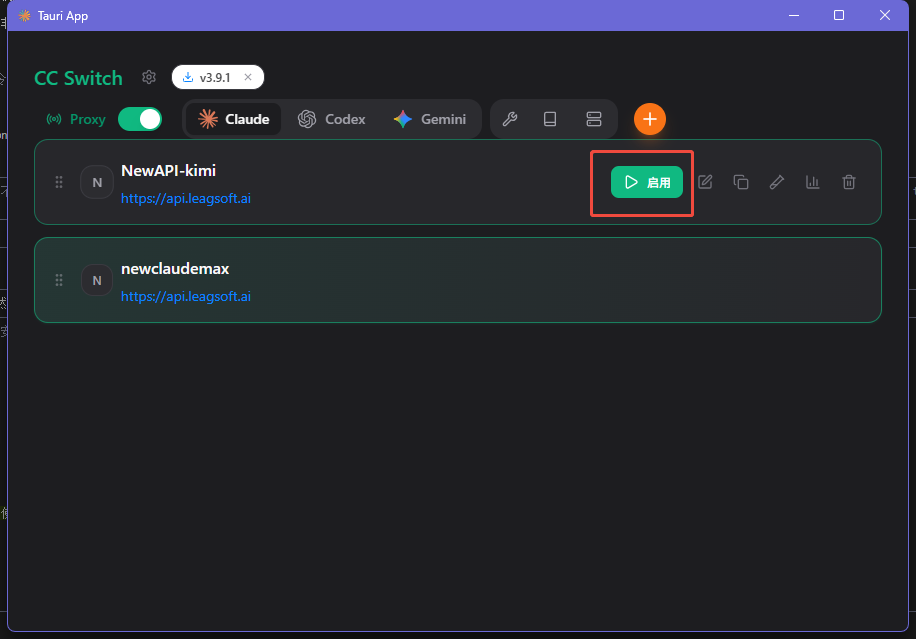The image size is (916, 639).
Task: Click the server stack icon in toolbar
Action: (594, 119)
